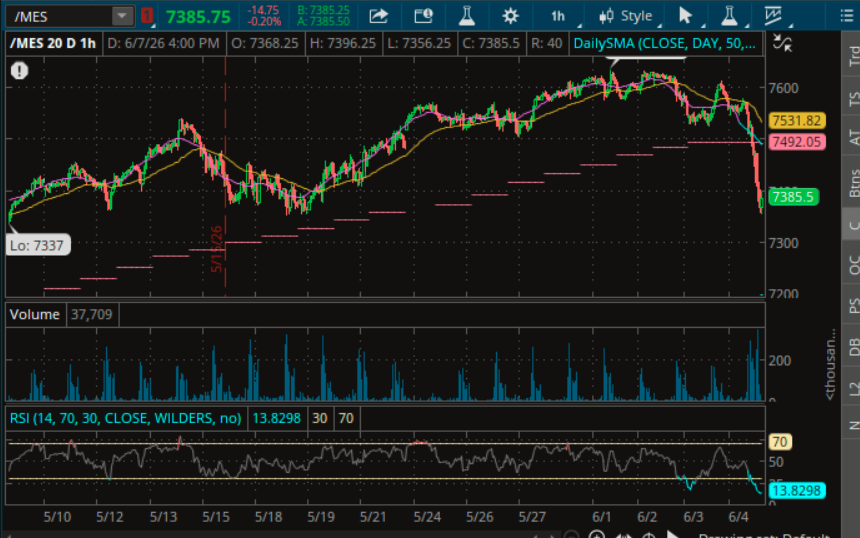The height and width of the screenshot is (538, 860).
Task: Open the L2 side panel tab
Action: [853, 389]
